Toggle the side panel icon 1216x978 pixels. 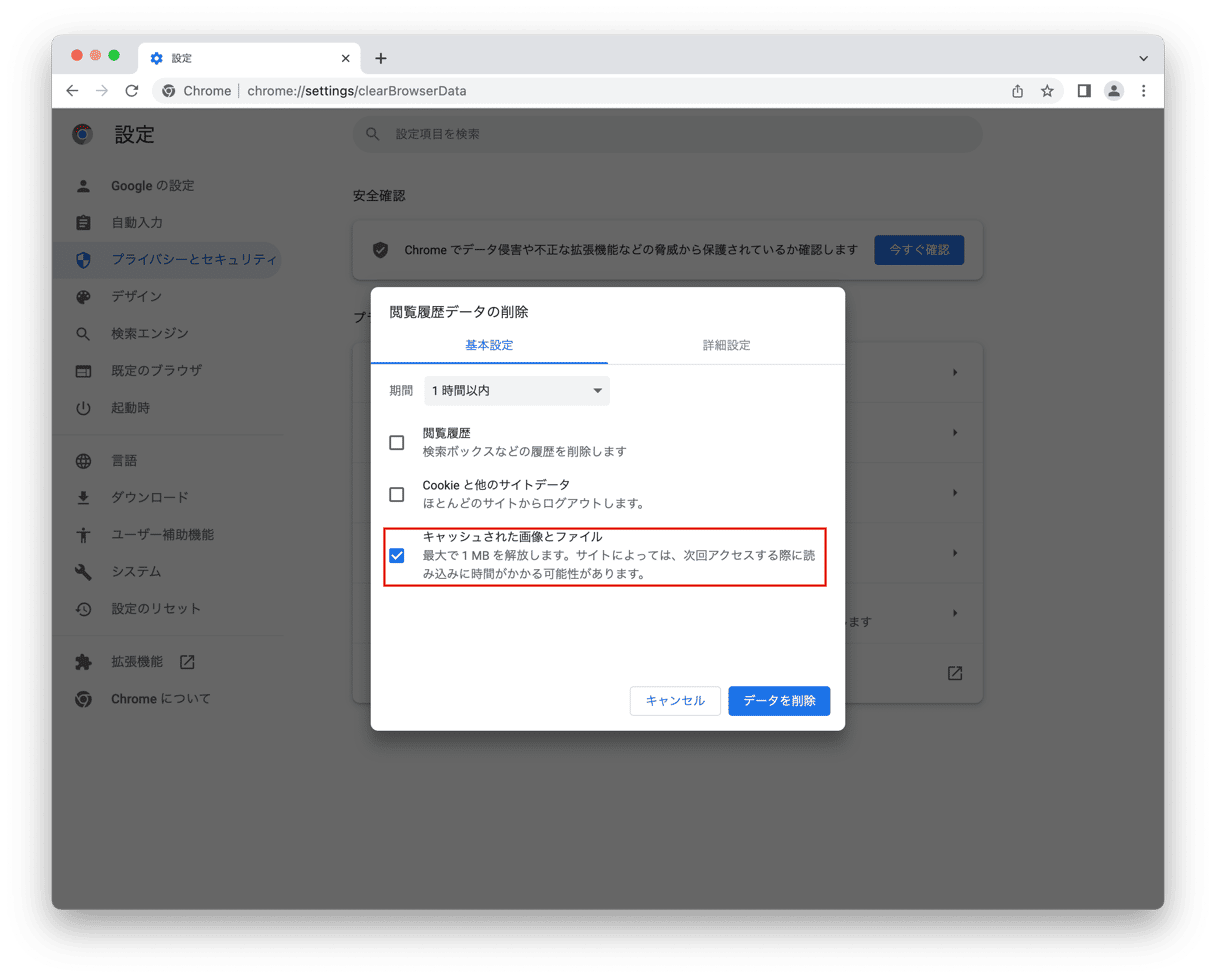pyautogui.click(x=1083, y=91)
